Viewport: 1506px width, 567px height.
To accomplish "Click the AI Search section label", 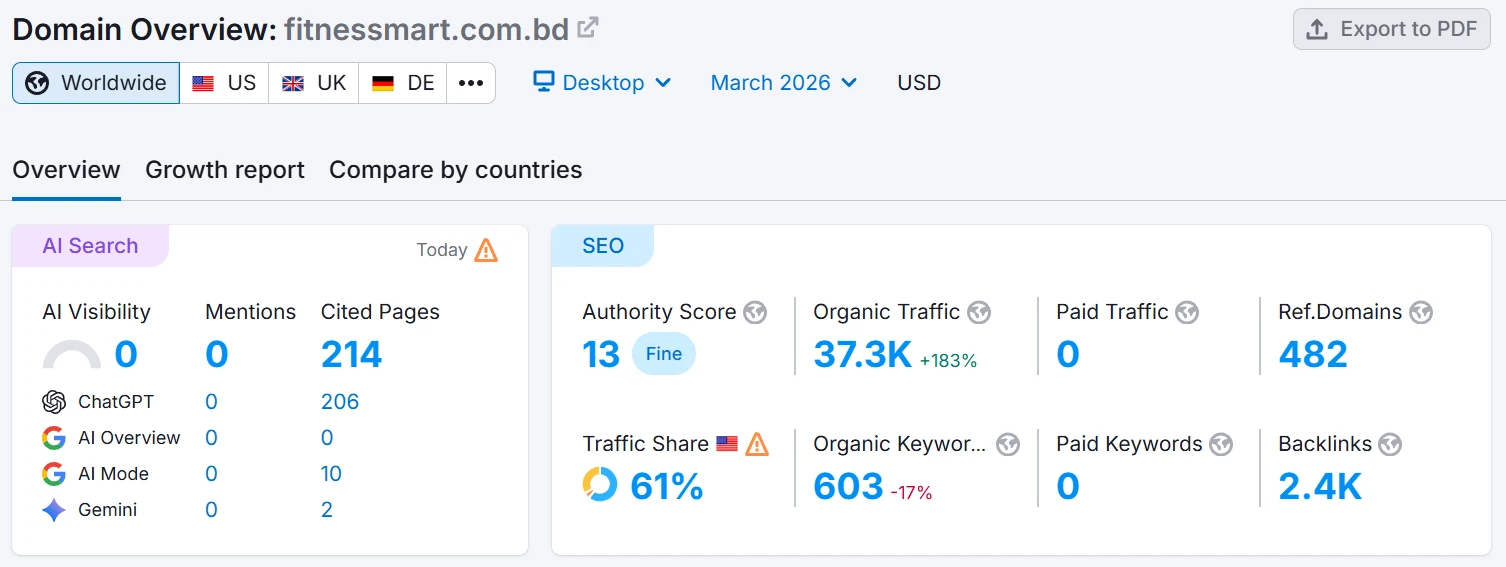I will [90, 246].
